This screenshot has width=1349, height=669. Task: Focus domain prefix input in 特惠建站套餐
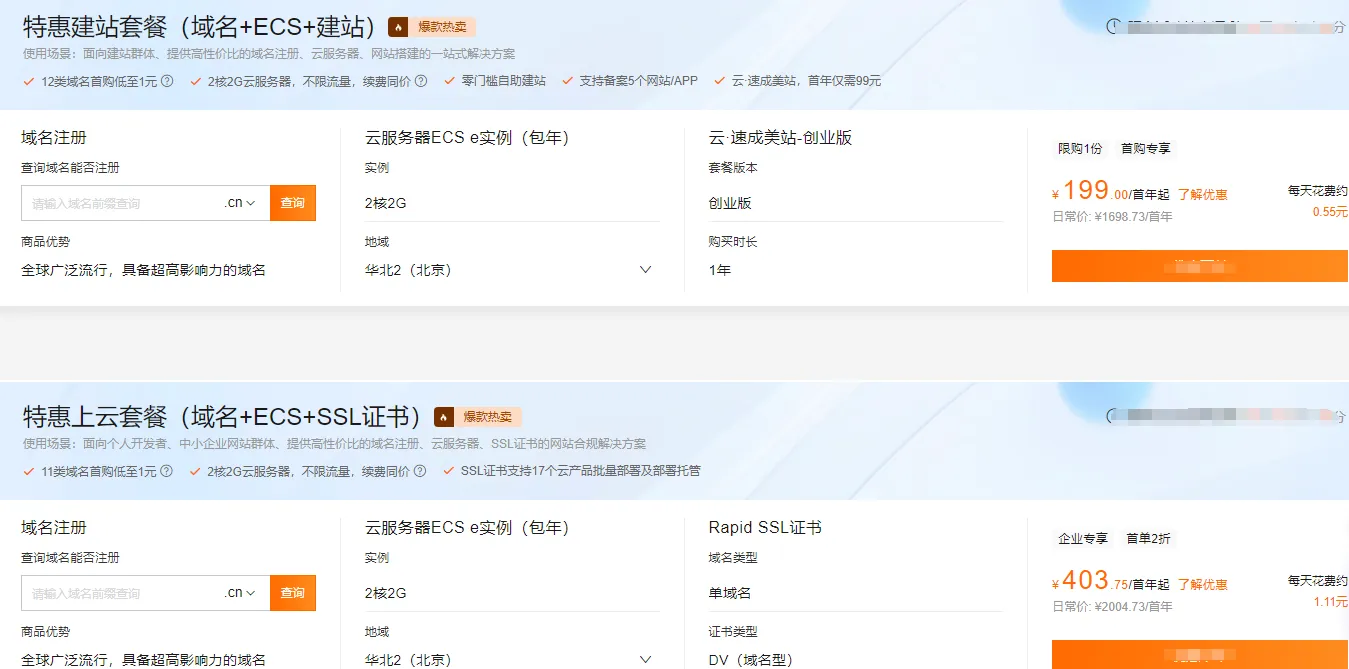tap(120, 203)
